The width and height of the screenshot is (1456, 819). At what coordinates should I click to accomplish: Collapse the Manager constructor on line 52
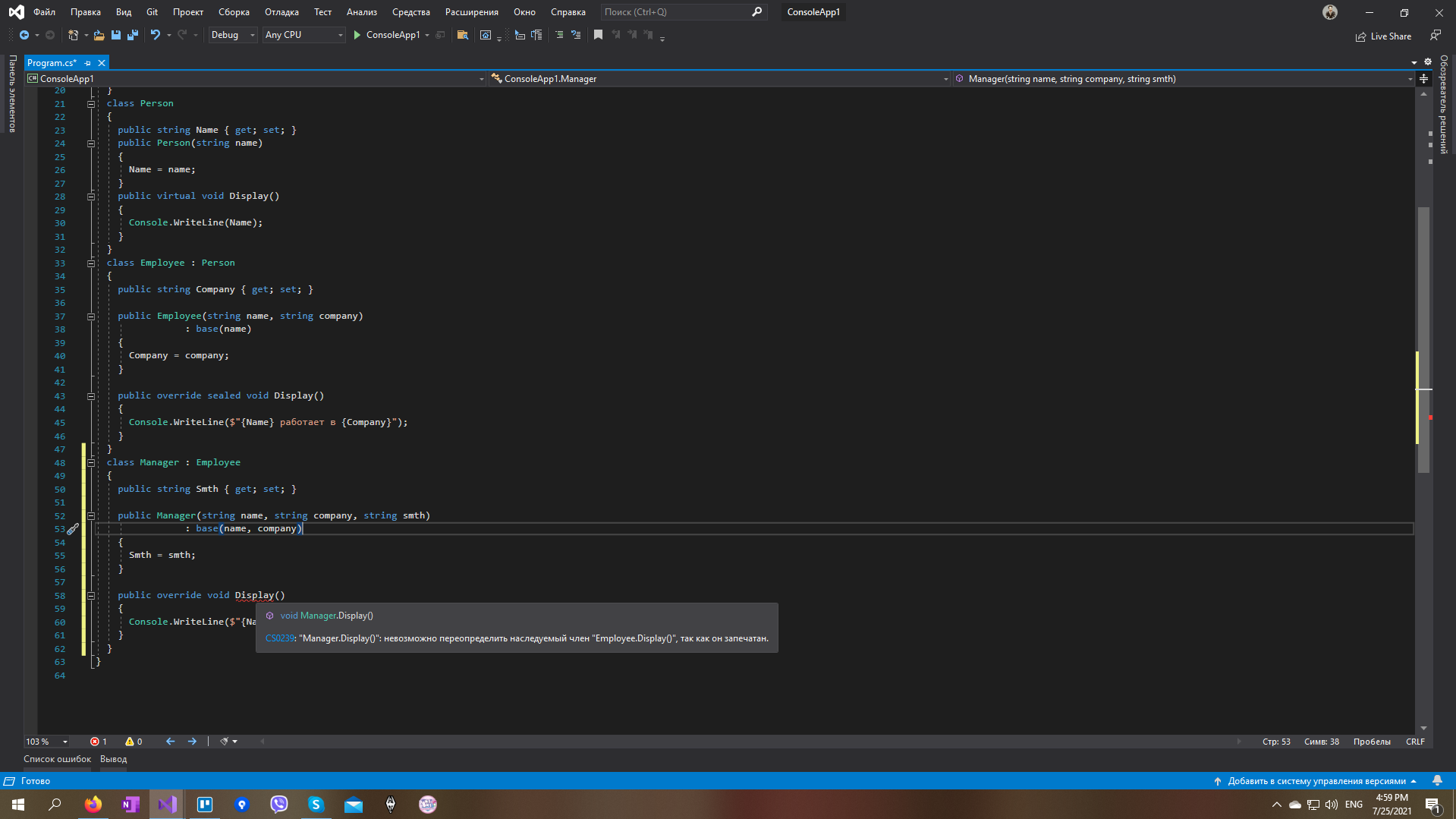pyautogui.click(x=91, y=516)
